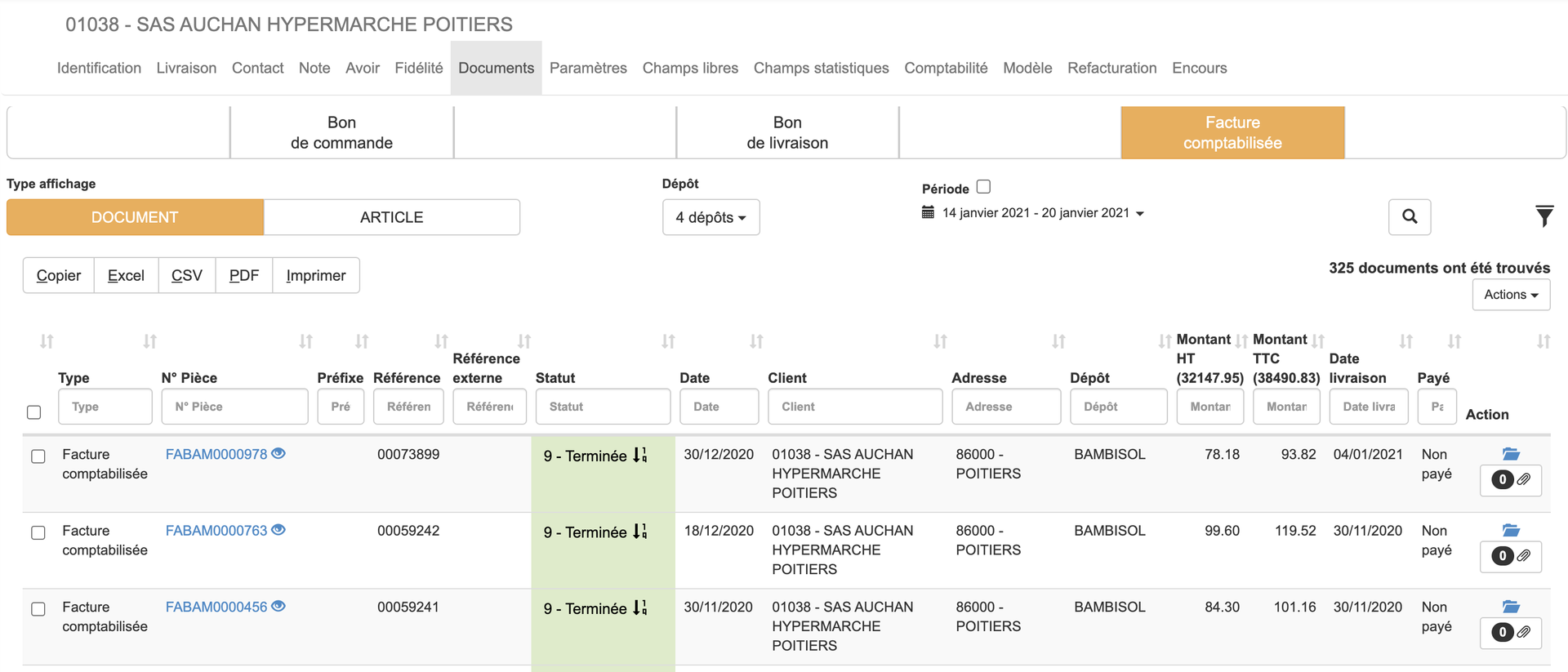Tick the checkbox for invoice FABAM0000978
The width and height of the screenshot is (1568, 672).
click(38, 456)
